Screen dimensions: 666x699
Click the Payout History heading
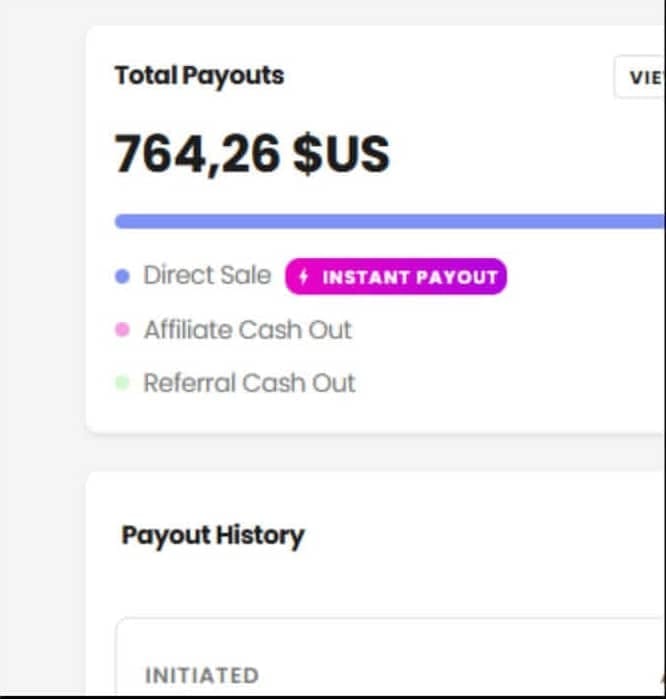tap(213, 535)
